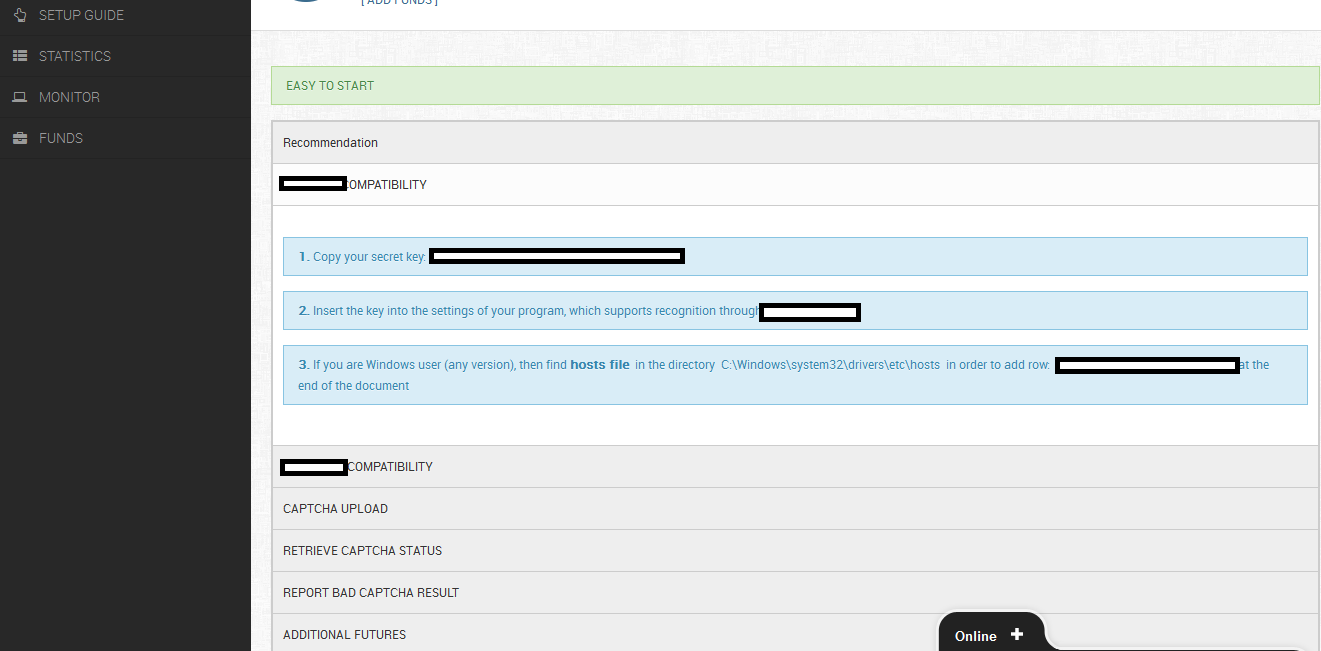Expand the lower Compatibility section header
The image size is (1321, 651).
coord(795,467)
